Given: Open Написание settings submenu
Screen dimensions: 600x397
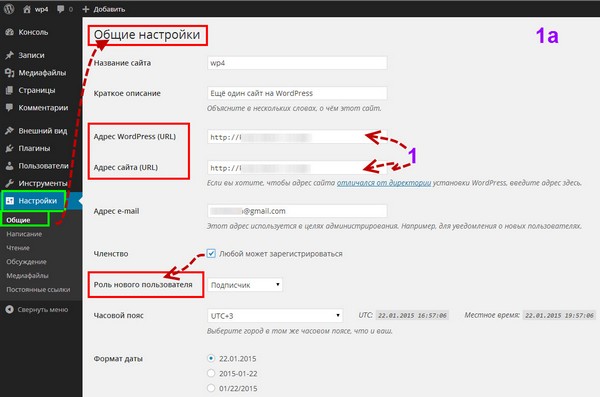Looking at the screenshot, I should coord(24,234).
